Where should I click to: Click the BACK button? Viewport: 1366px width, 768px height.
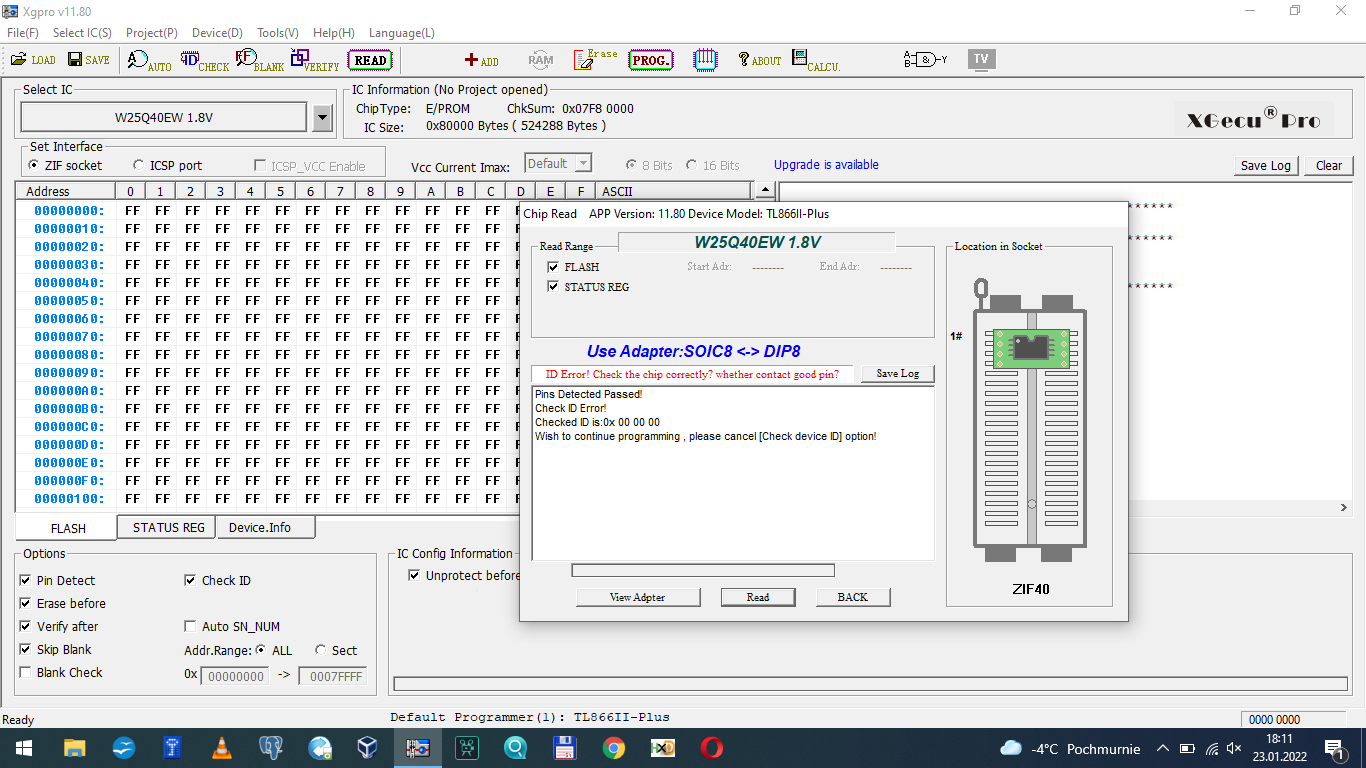click(853, 597)
